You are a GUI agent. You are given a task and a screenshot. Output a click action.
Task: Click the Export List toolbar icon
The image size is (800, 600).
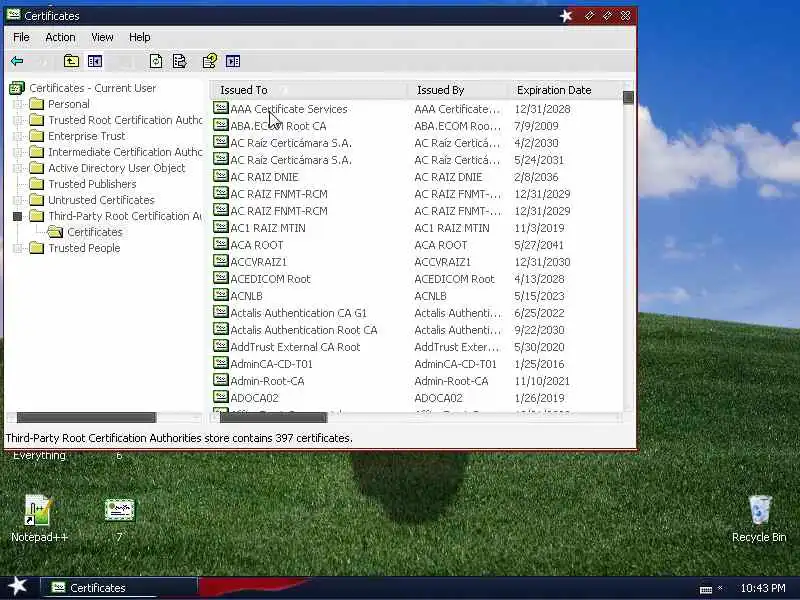pos(180,61)
